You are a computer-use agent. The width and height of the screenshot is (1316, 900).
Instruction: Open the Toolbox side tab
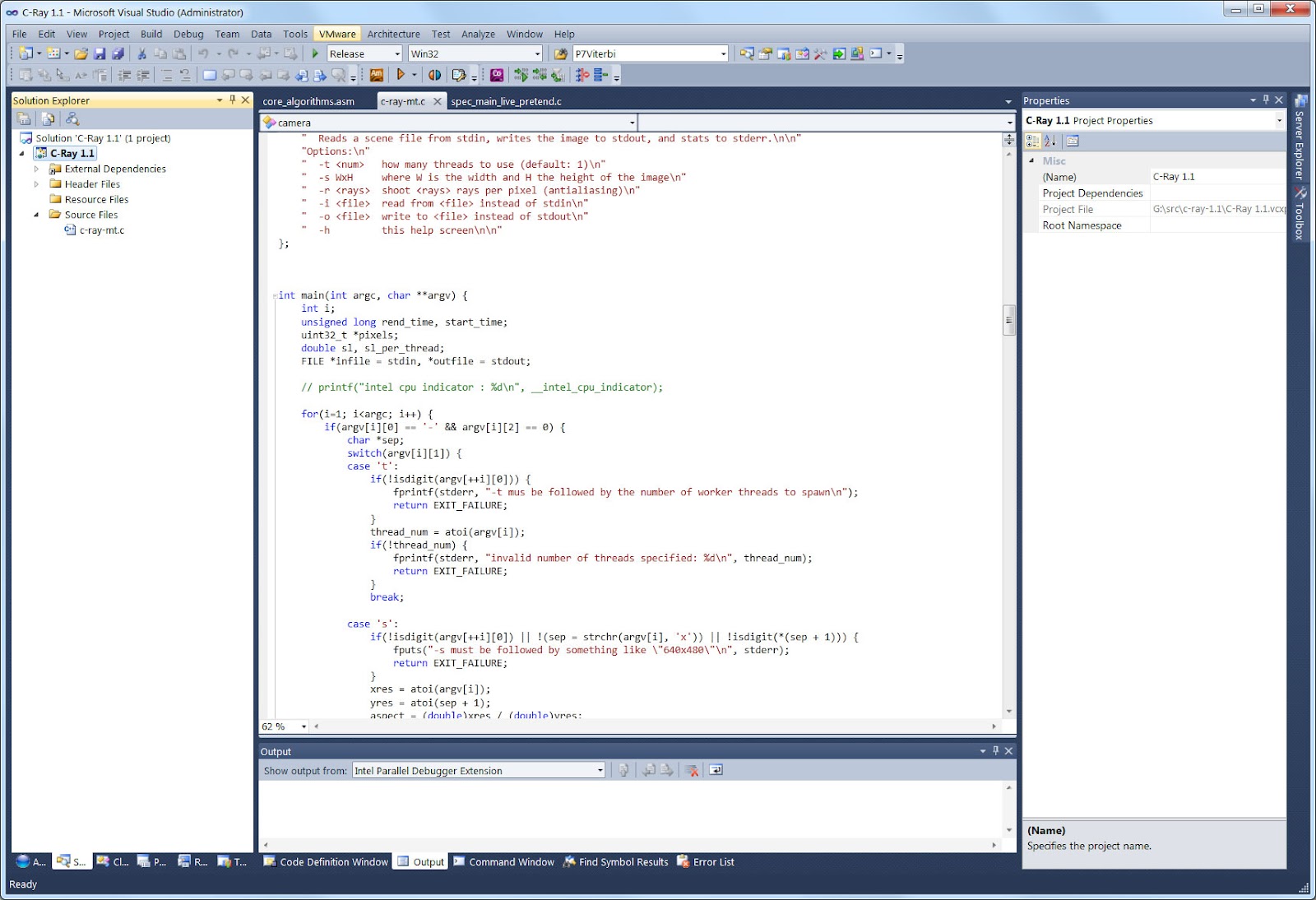pos(1300,213)
